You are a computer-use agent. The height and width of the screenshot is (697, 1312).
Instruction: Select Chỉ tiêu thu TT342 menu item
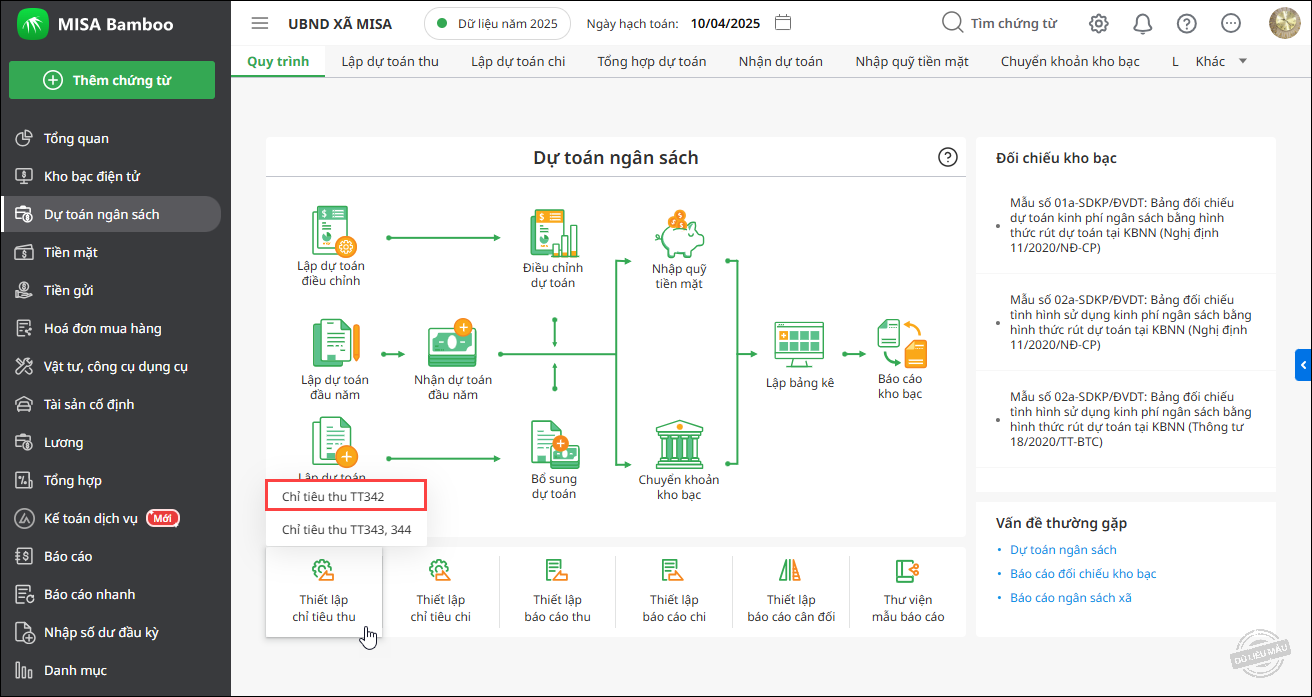pyautogui.click(x=346, y=495)
